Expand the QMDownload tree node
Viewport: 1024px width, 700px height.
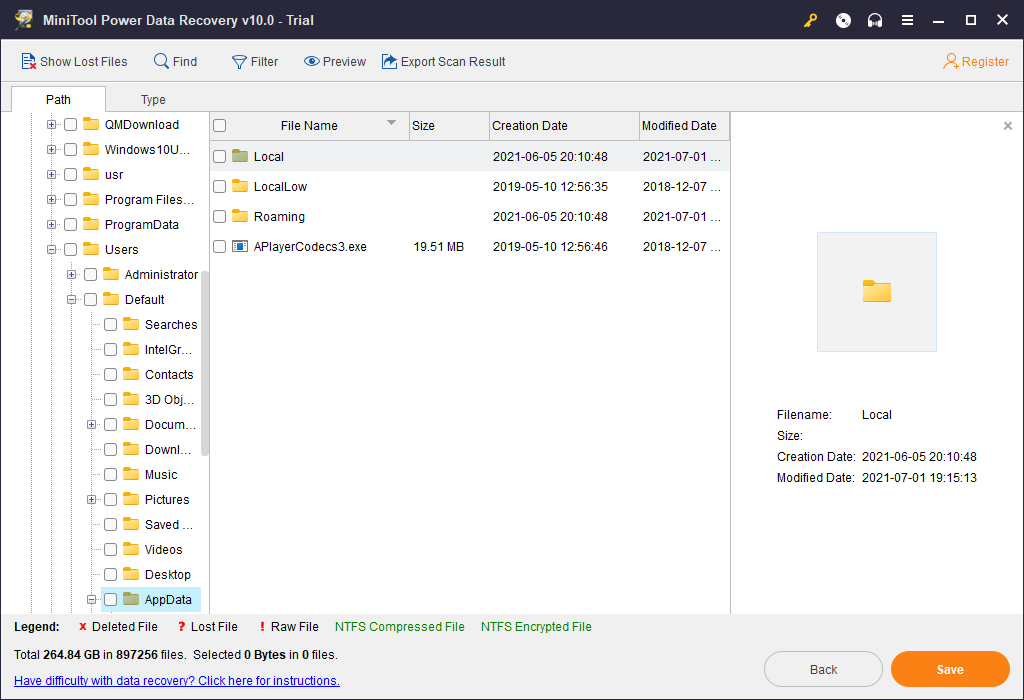tap(51, 125)
